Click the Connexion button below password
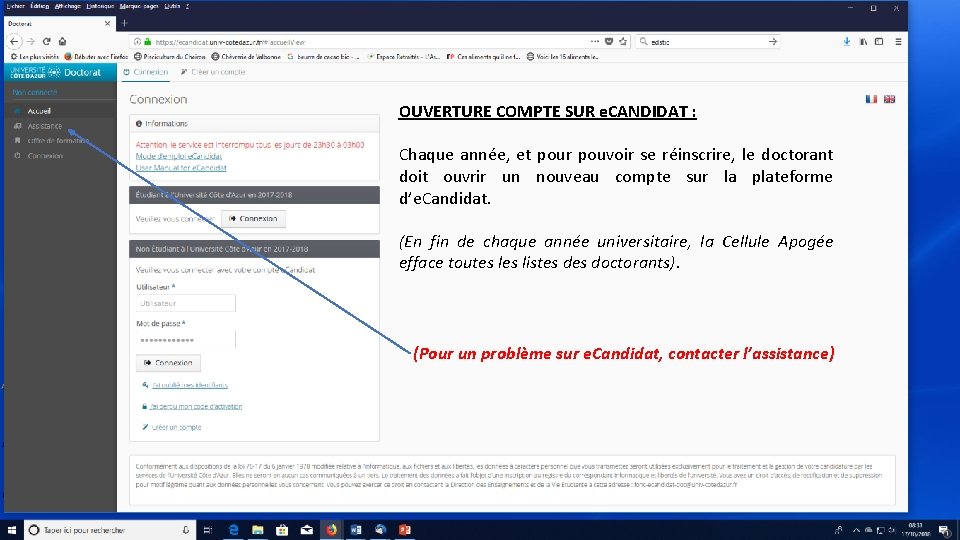Screen dimensions: 960x540 pyautogui.click(x=168, y=363)
